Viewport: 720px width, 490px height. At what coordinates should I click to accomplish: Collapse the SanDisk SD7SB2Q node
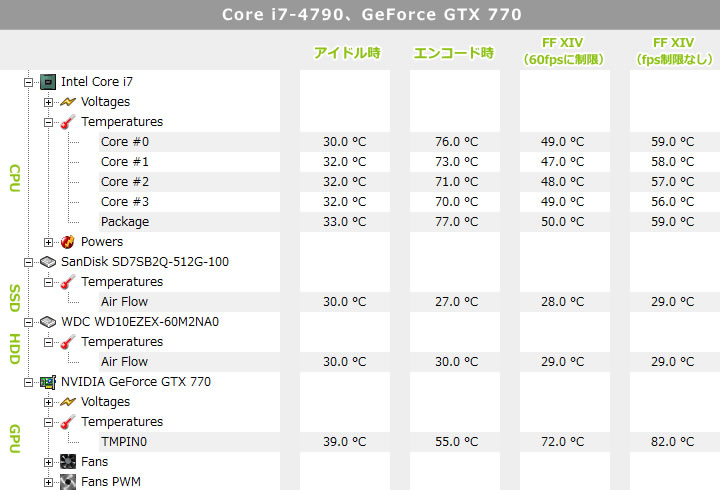pyautogui.click(x=28, y=262)
